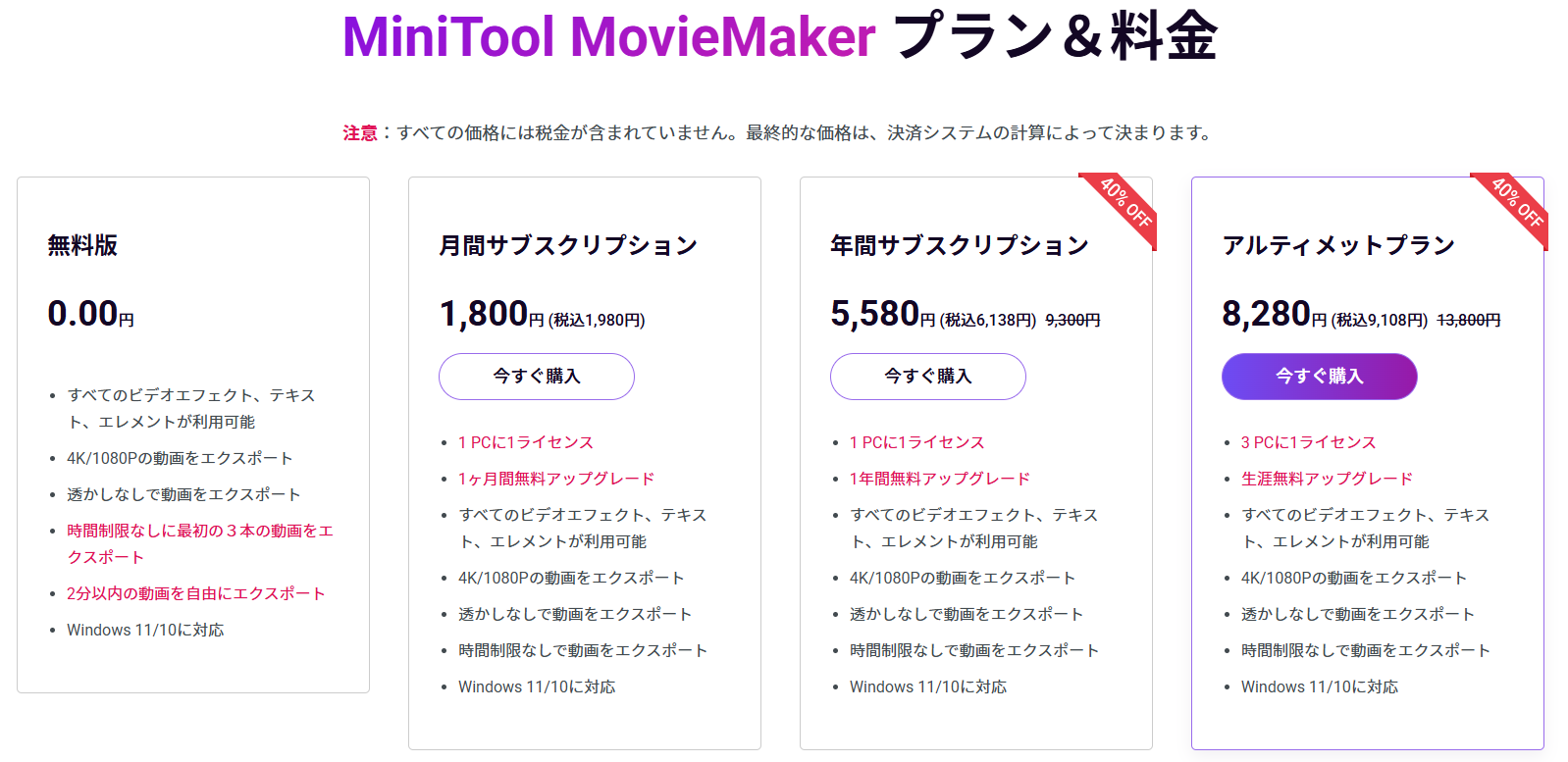Image resolution: width=1568 pixels, height=762 pixels.
Task: Click the struck-through 13,800円 original price
Action: coord(1468,321)
